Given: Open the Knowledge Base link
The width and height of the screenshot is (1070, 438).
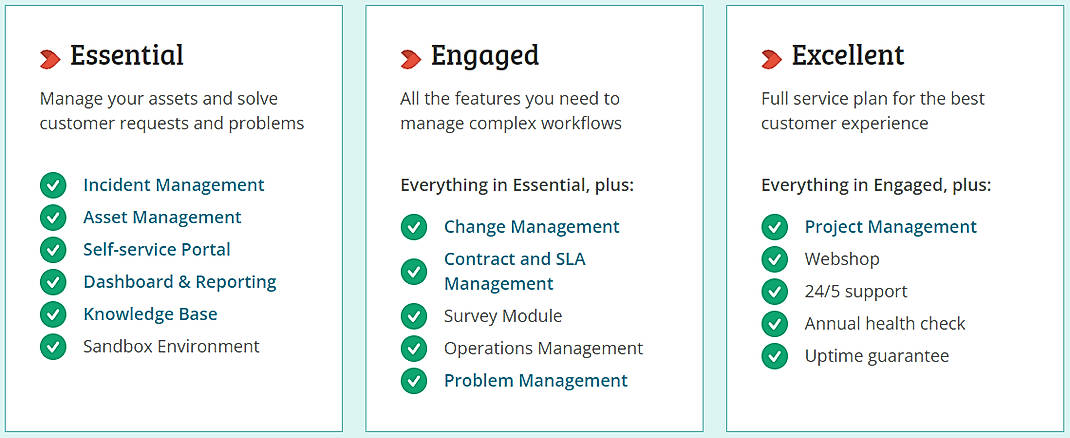Looking at the screenshot, I should click(150, 314).
